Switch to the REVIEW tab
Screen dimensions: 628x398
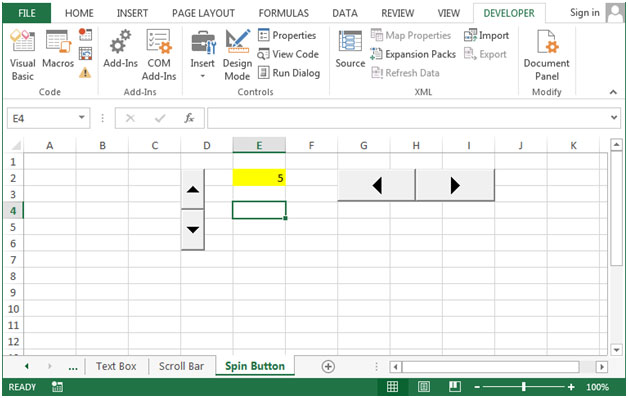[x=398, y=13]
